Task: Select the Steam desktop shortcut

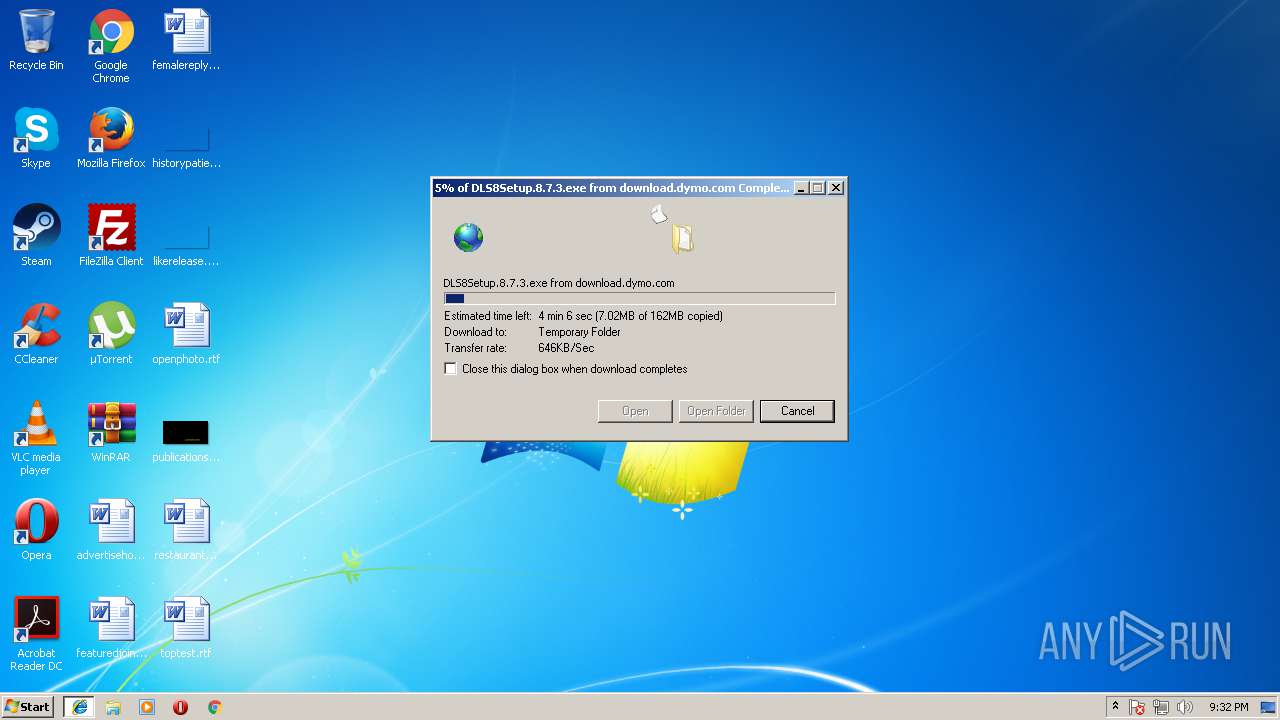Action: pos(36,236)
